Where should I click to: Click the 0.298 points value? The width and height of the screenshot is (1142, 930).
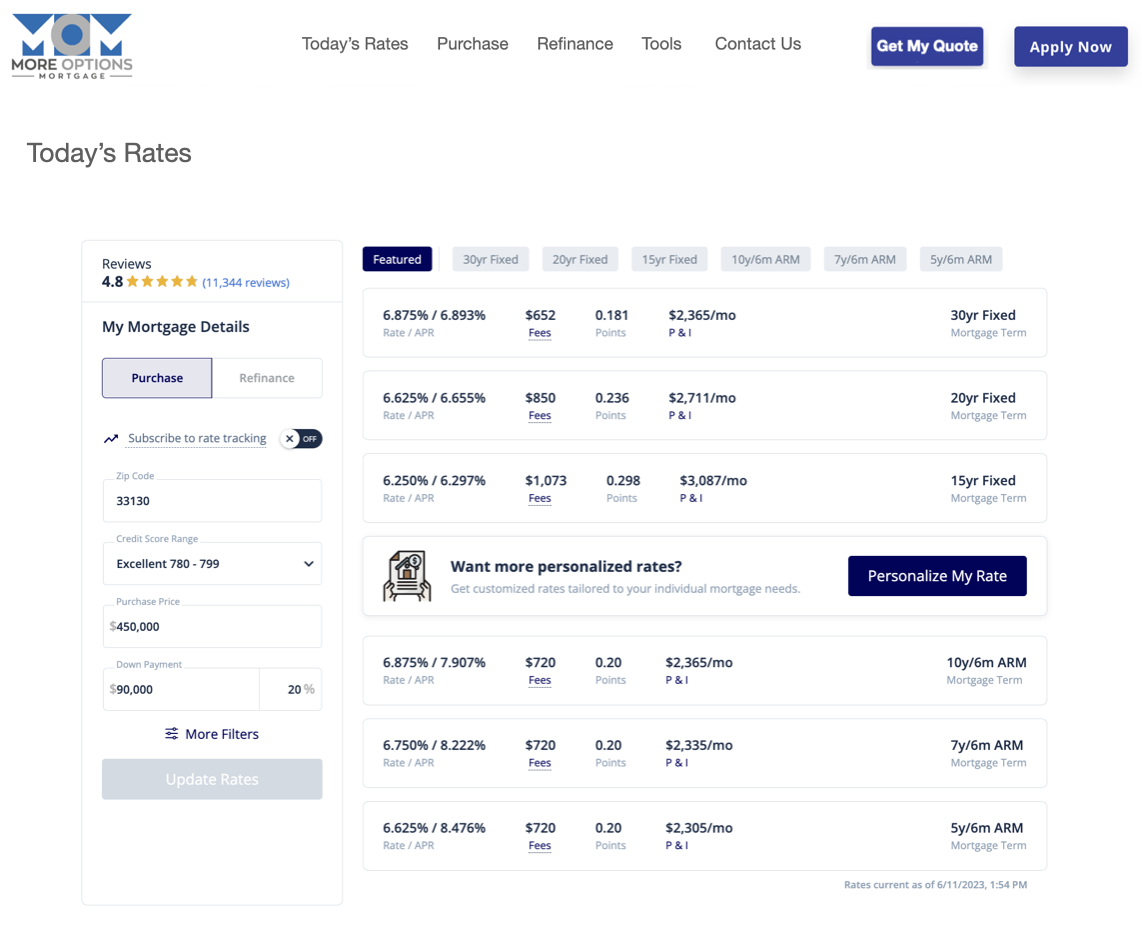click(623, 481)
